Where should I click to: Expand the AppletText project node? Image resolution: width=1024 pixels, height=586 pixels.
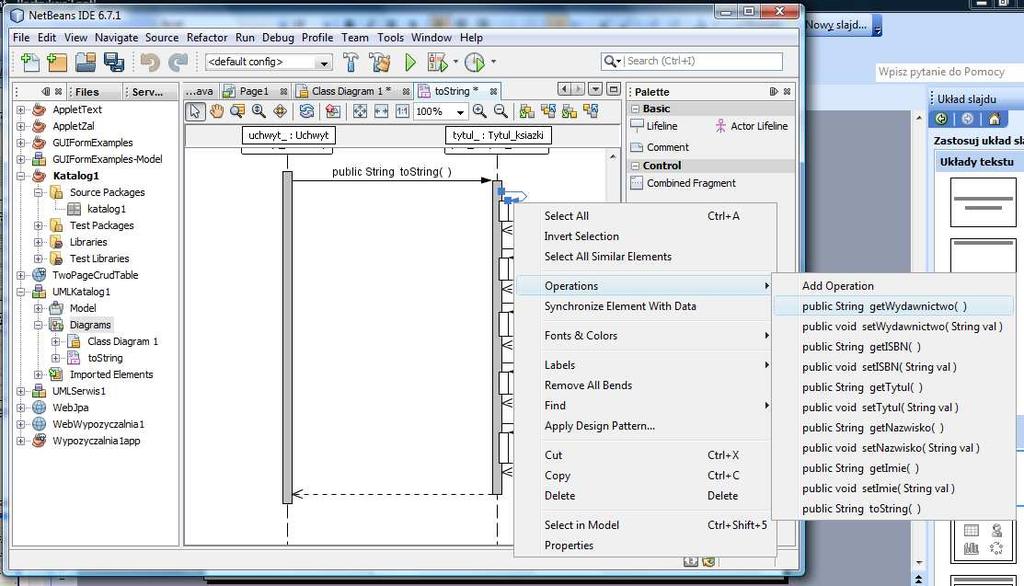(21, 110)
